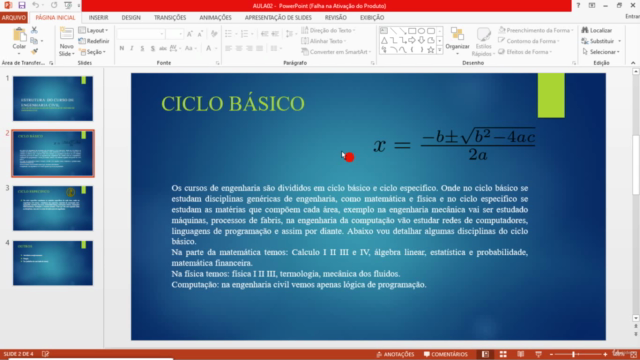The image size is (640, 360).
Task: Select slide 4 Outros thumbnail
Action: pyautogui.click(x=53, y=263)
